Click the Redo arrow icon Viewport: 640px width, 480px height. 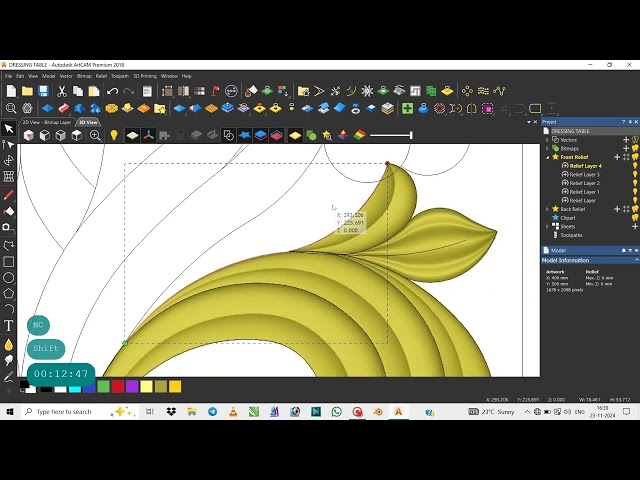(129, 91)
